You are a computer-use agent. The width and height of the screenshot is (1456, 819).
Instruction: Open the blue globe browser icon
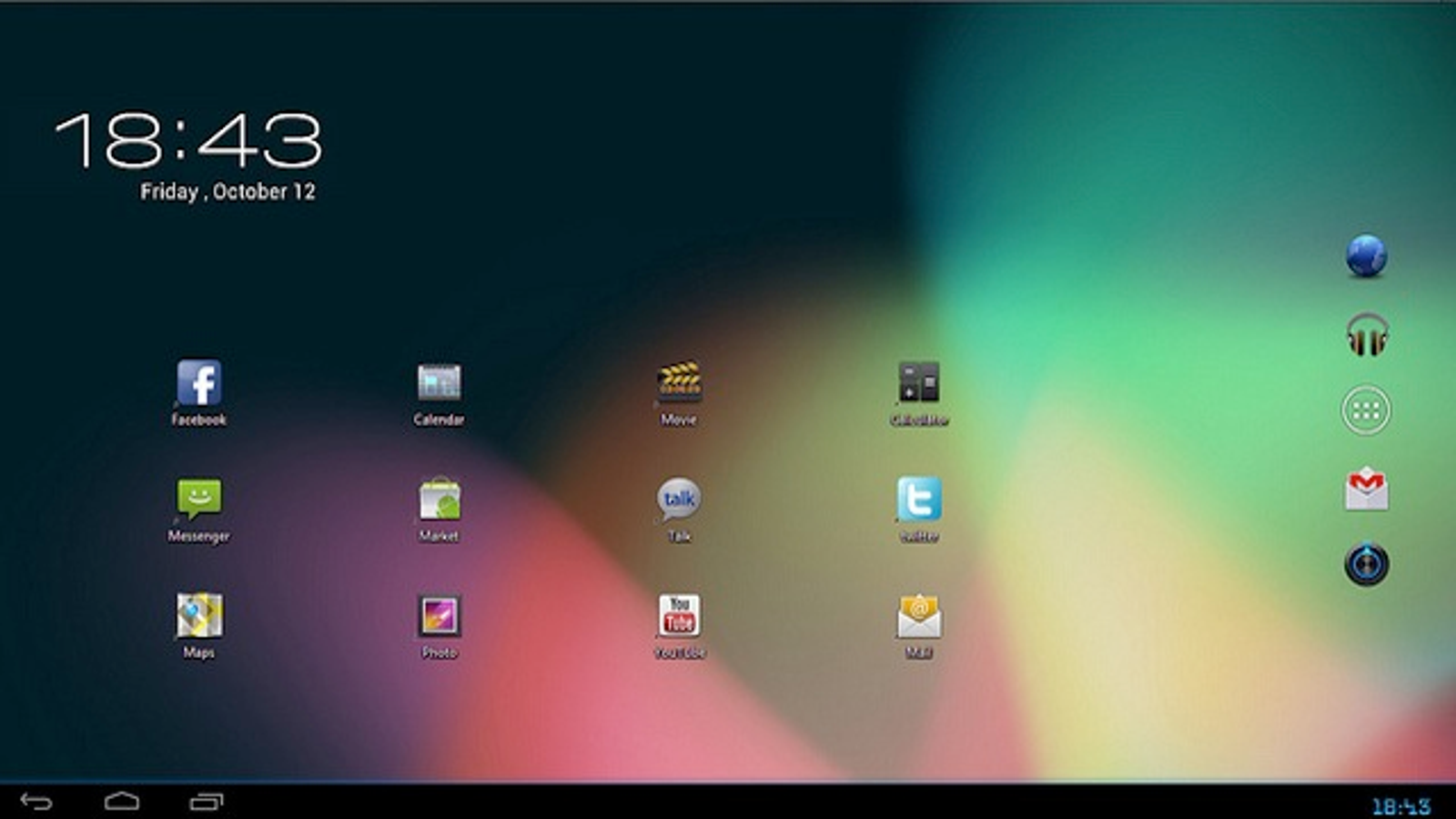(x=1366, y=256)
